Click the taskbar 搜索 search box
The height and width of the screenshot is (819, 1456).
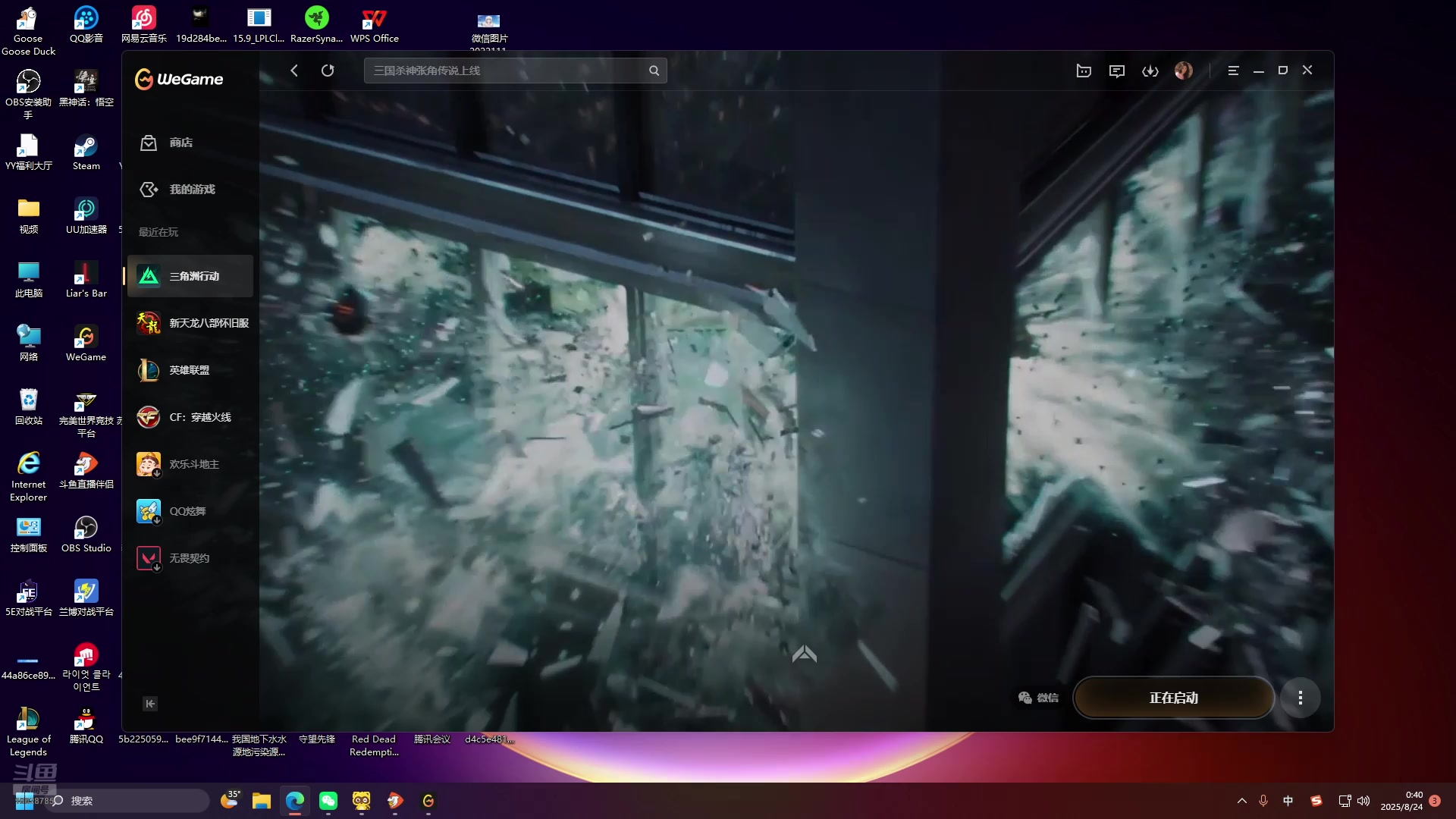[127, 801]
